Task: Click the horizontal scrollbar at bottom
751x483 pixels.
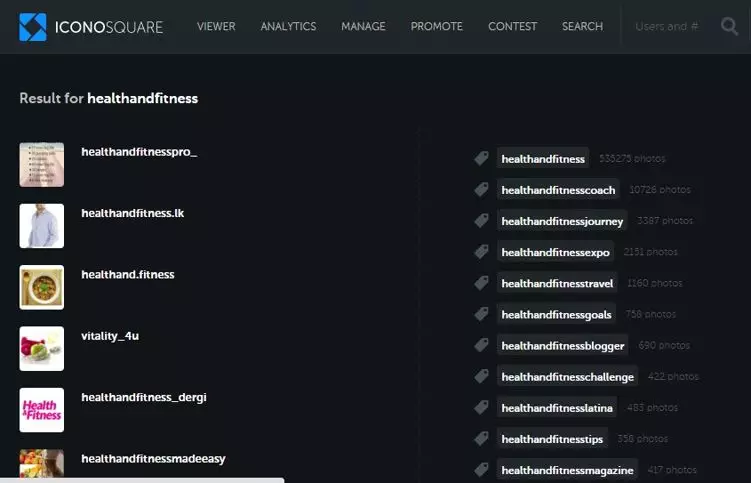Action: pos(142,480)
